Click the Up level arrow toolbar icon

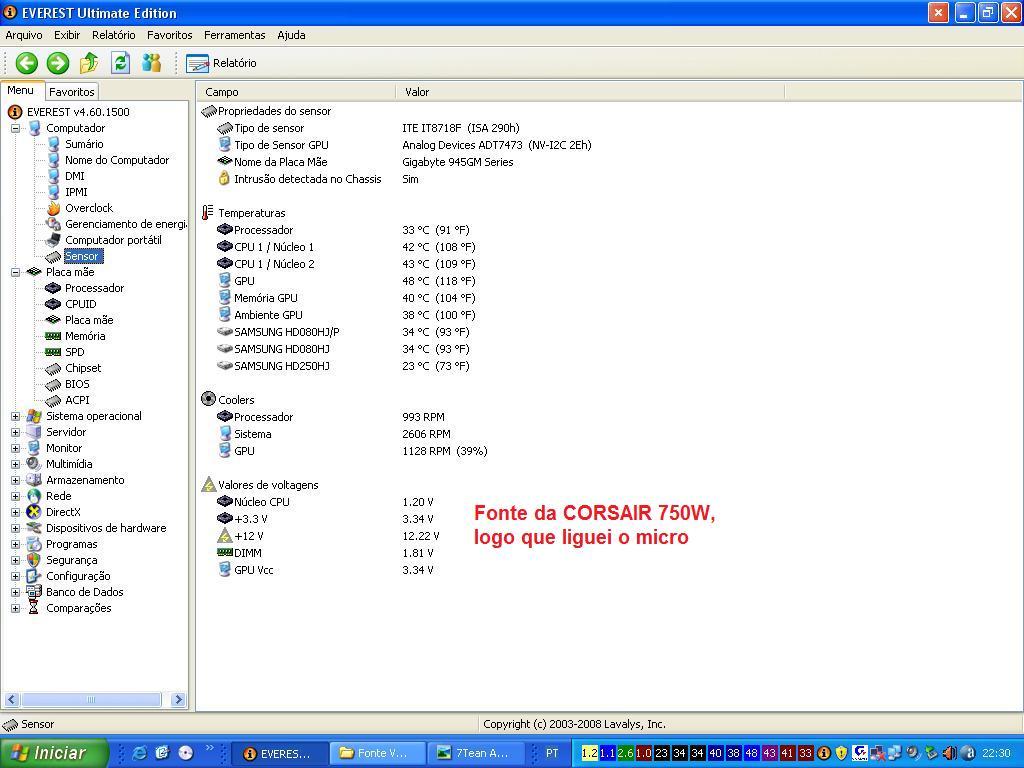coord(89,63)
